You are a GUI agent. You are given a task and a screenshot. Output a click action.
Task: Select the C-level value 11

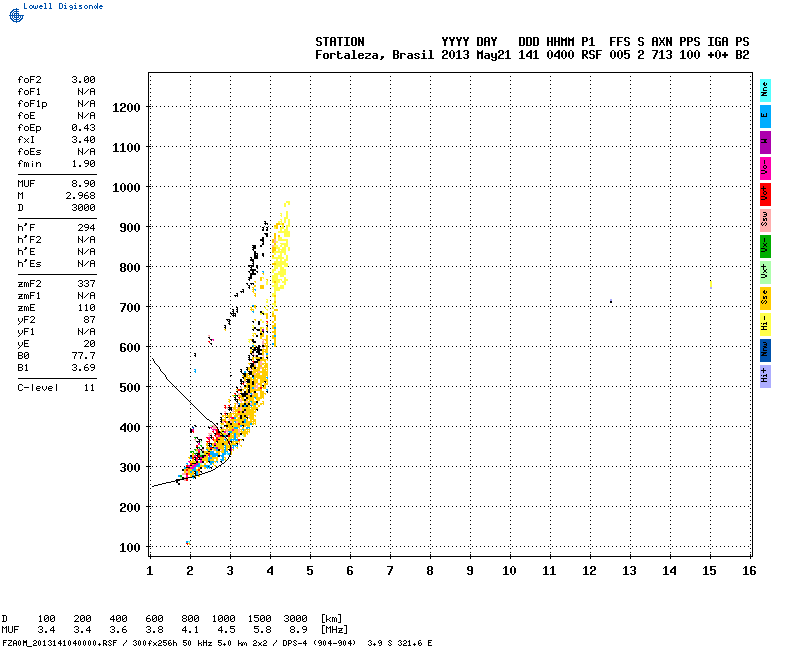click(89, 387)
